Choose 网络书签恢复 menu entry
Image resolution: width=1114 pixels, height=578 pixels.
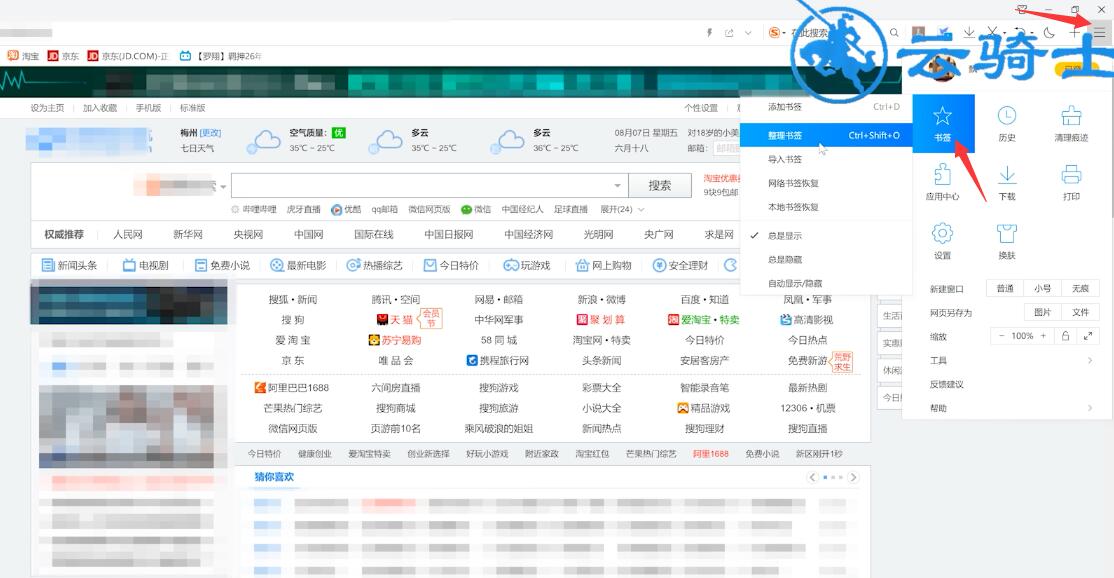[826, 183]
